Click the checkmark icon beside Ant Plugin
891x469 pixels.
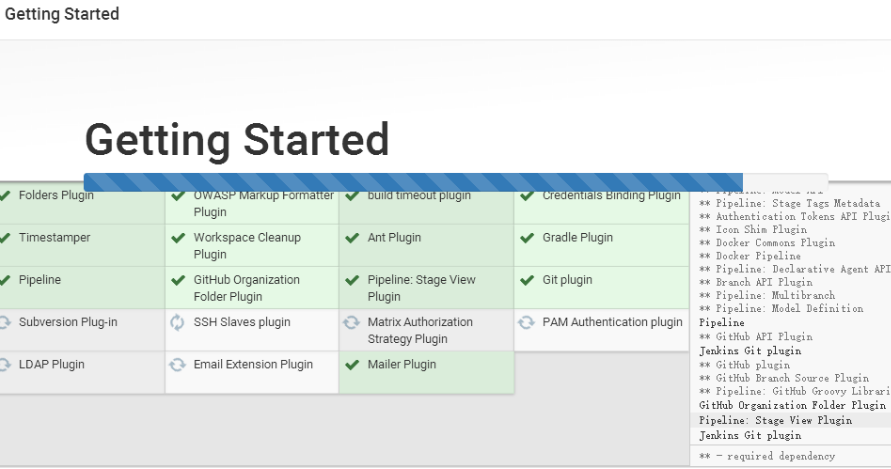(352, 238)
